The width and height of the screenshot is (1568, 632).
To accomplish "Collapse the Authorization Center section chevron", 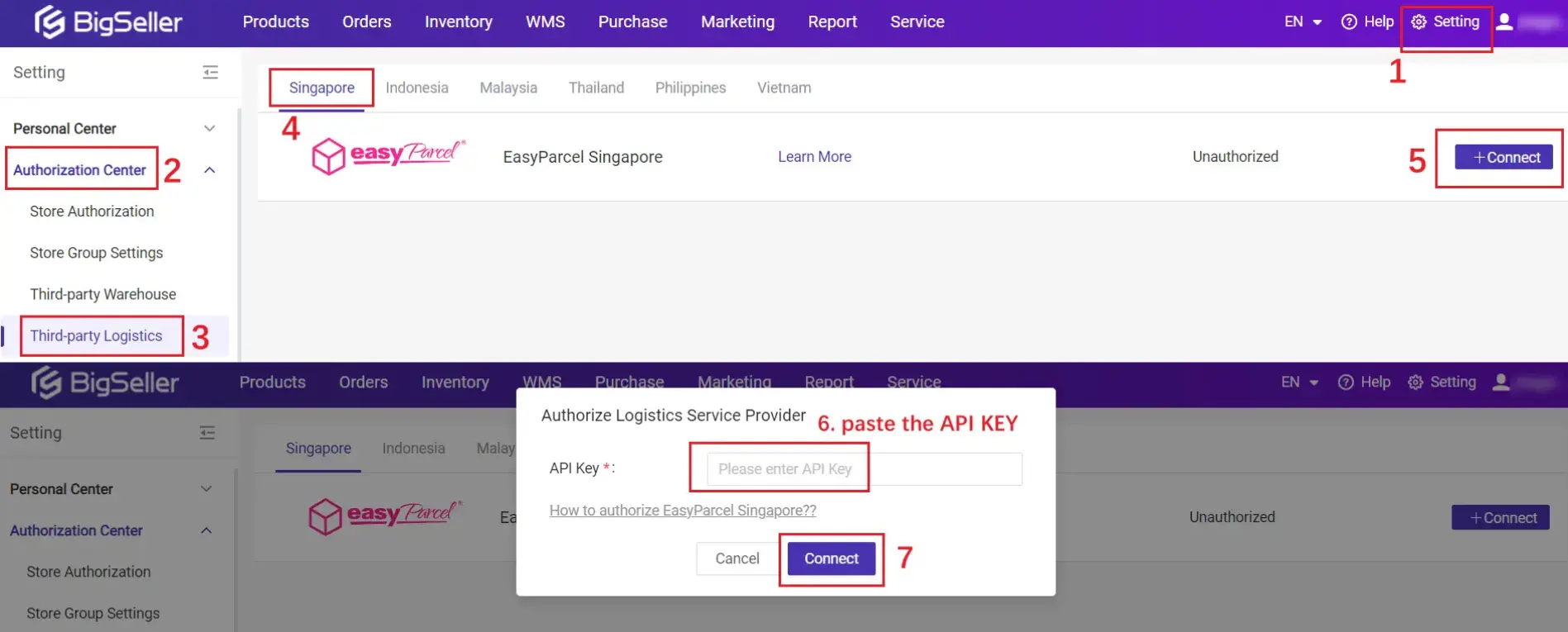I will [209, 170].
